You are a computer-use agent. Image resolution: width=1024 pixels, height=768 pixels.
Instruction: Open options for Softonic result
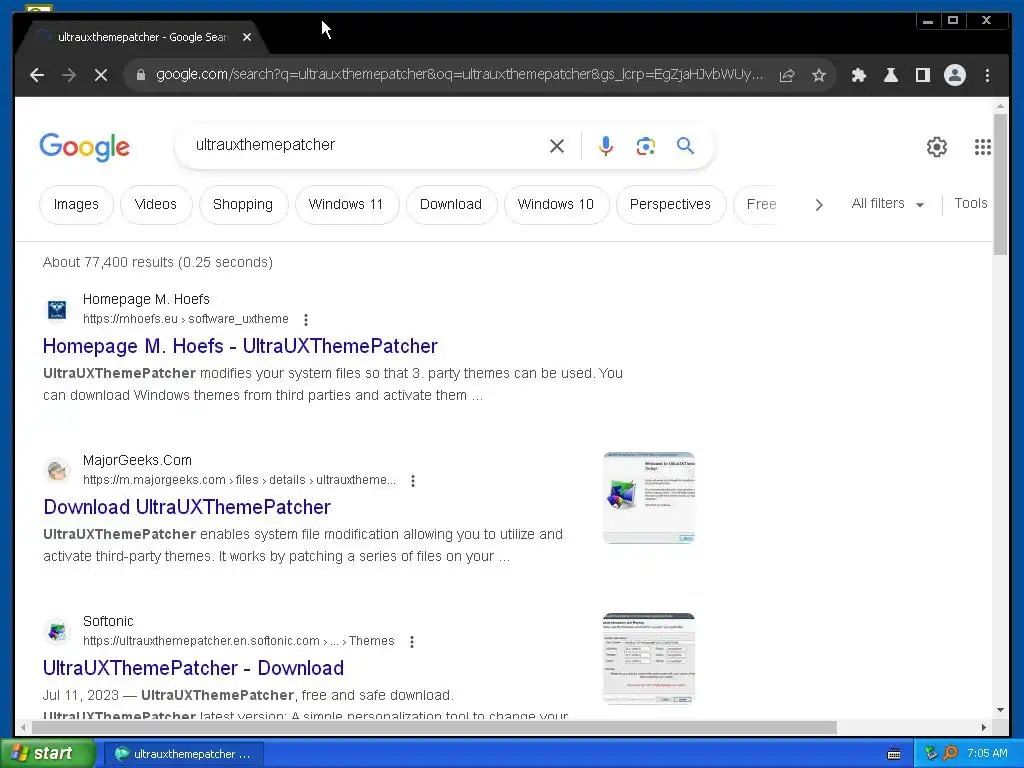pos(412,642)
